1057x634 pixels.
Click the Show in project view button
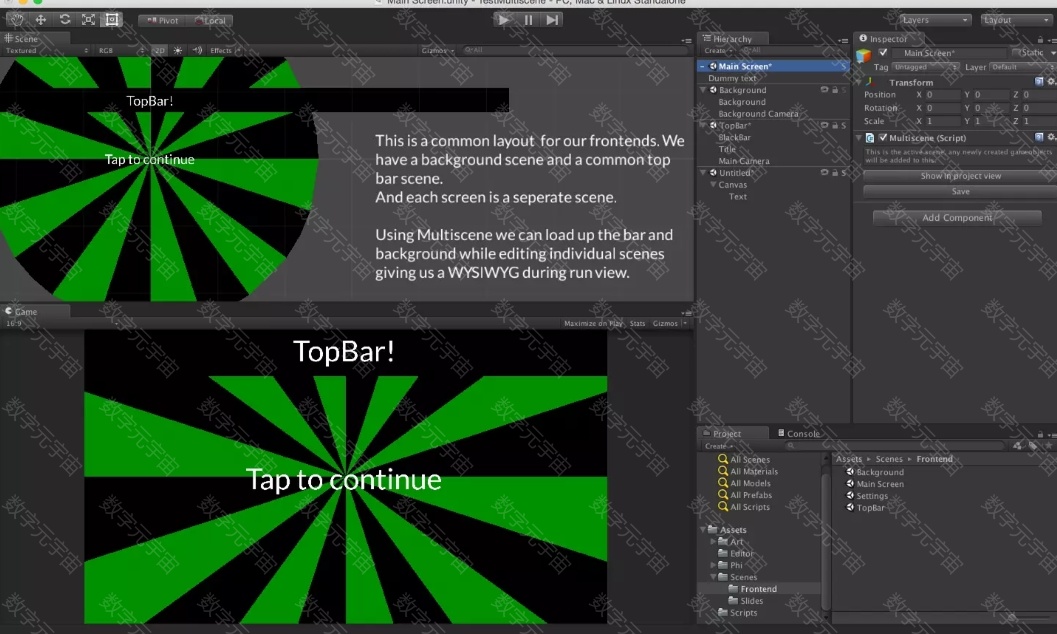pyautogui.click(x=960, y=176)
